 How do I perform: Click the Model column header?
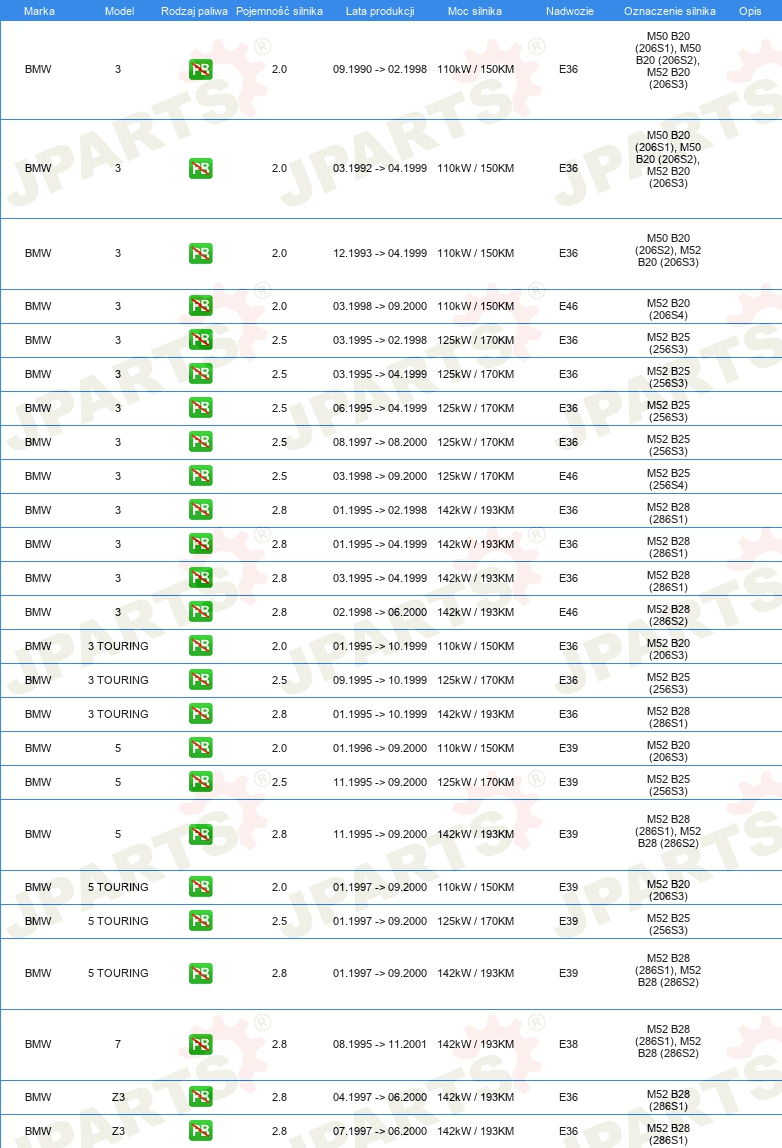coord(119,11)
